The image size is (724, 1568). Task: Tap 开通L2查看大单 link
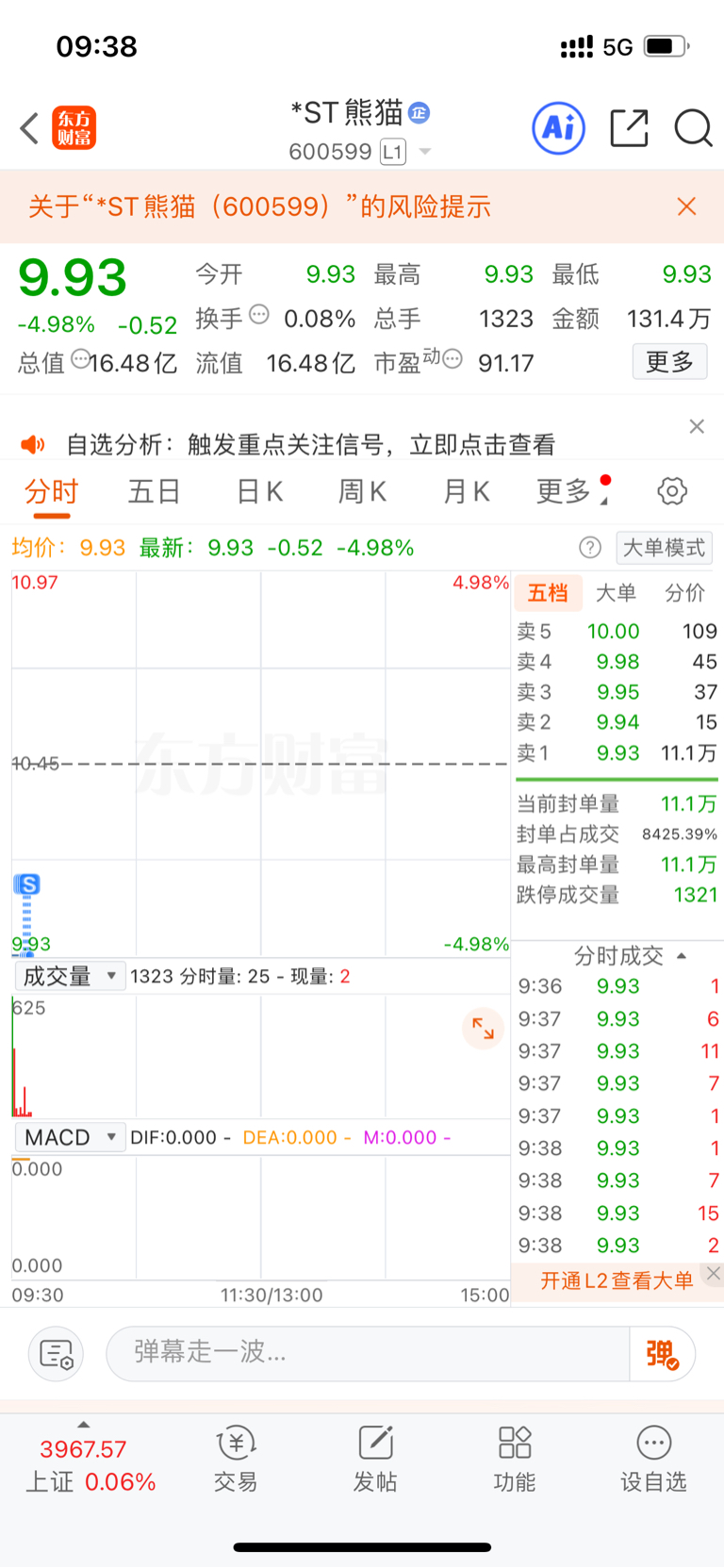[x=617, y=1280]
